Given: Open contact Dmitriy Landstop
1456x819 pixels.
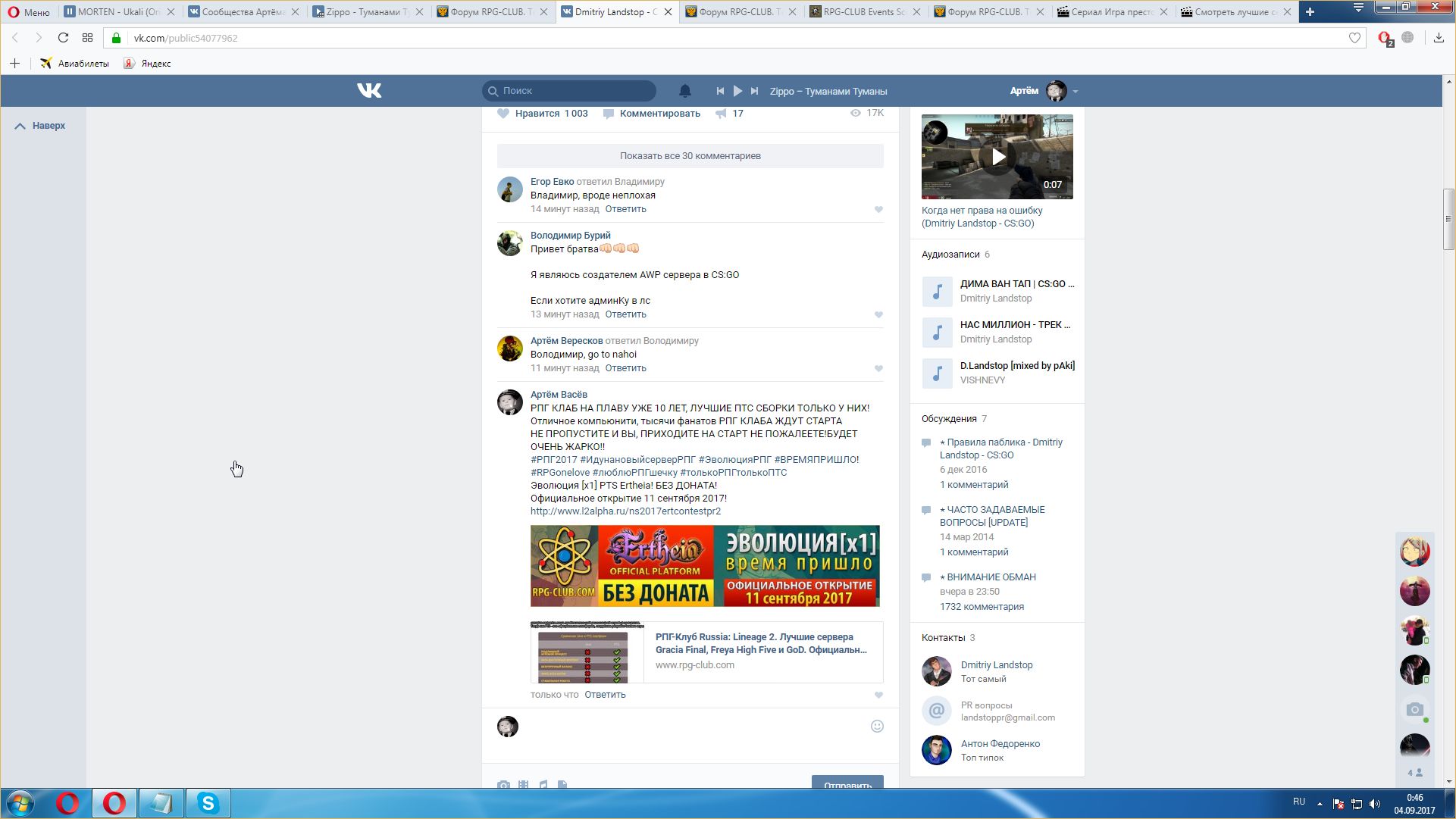Looking at the screenshot, I should [x=997, y=665].
